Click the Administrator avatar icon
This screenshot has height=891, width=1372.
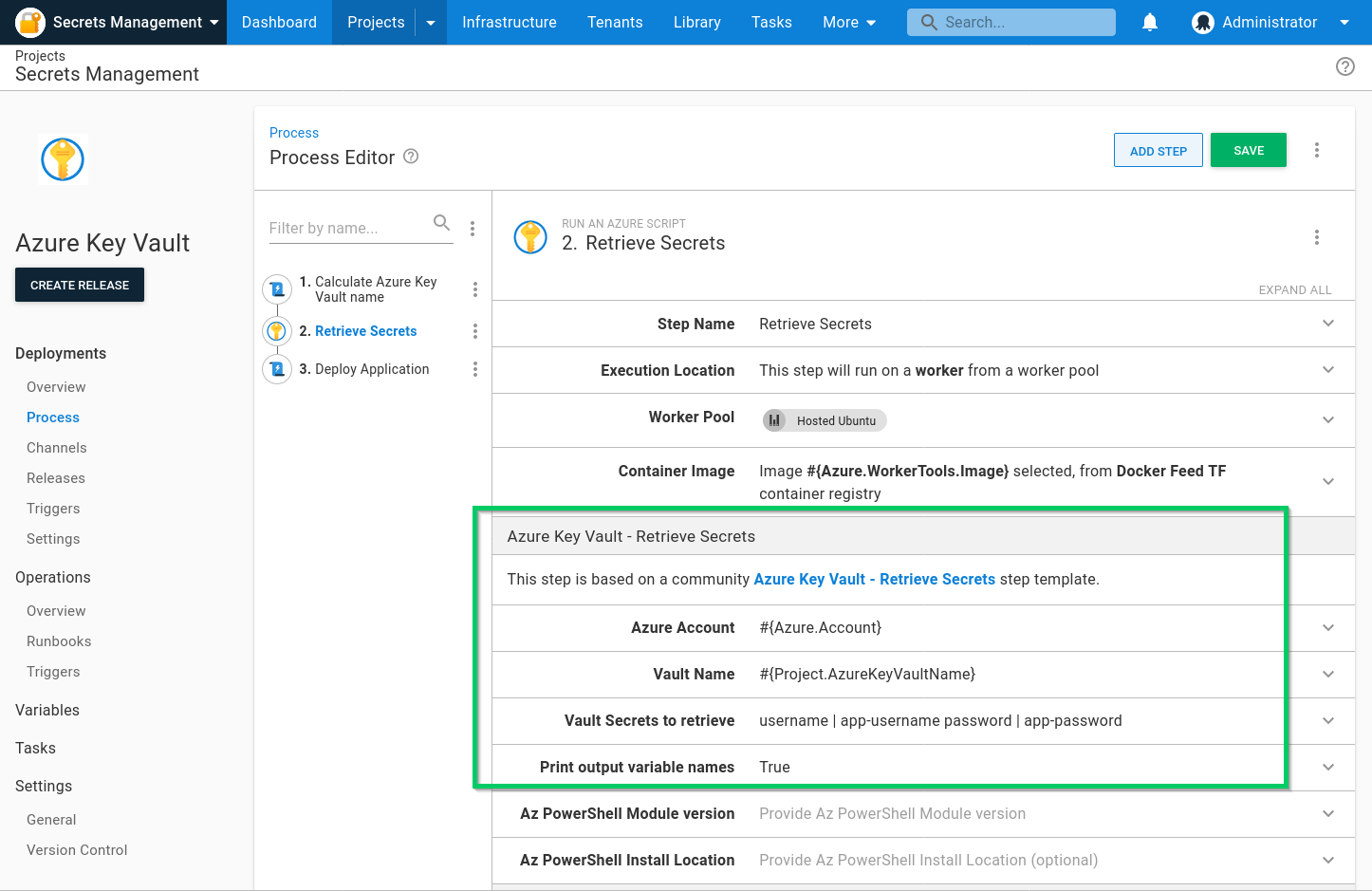point(1202,21)
